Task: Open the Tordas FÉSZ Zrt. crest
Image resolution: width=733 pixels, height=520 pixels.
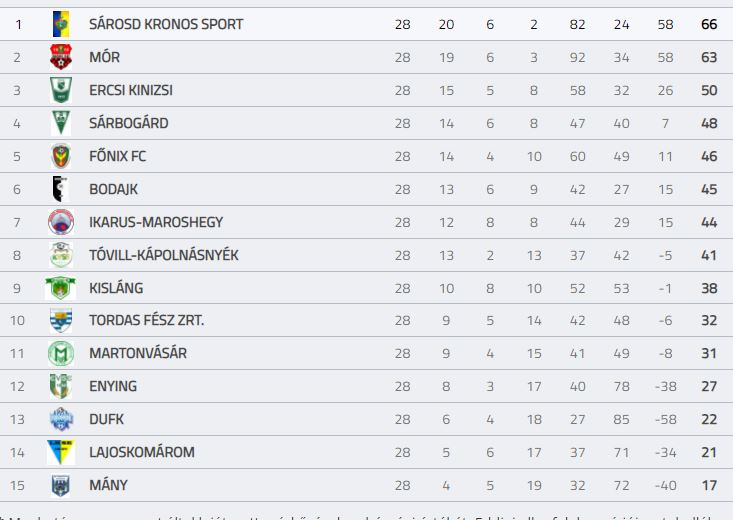Action: tap(61, 320)
